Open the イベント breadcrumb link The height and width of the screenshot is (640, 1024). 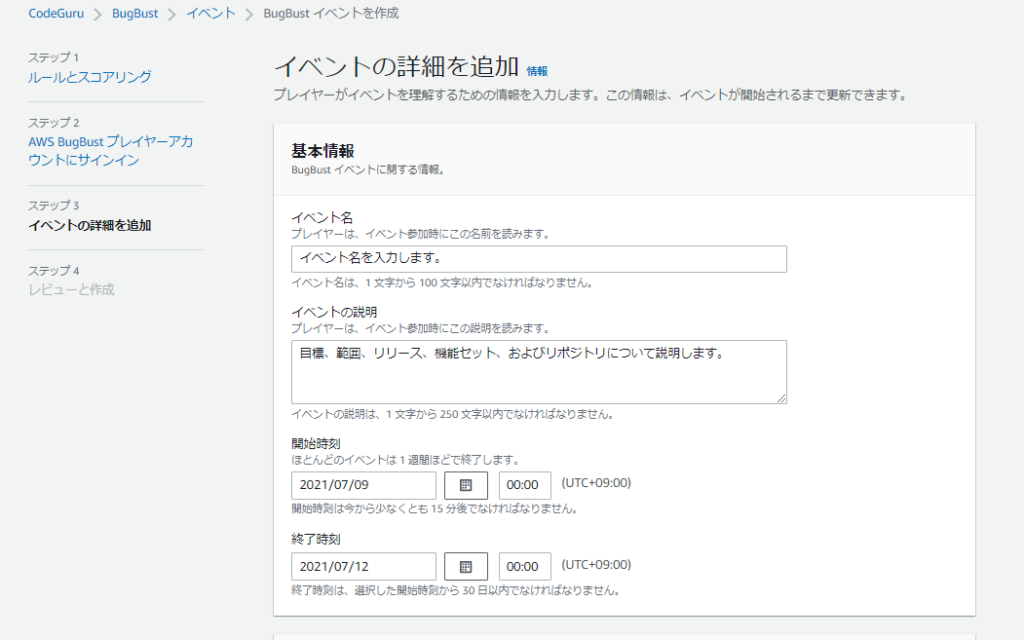pyautogui.click(x=211, y=14)
